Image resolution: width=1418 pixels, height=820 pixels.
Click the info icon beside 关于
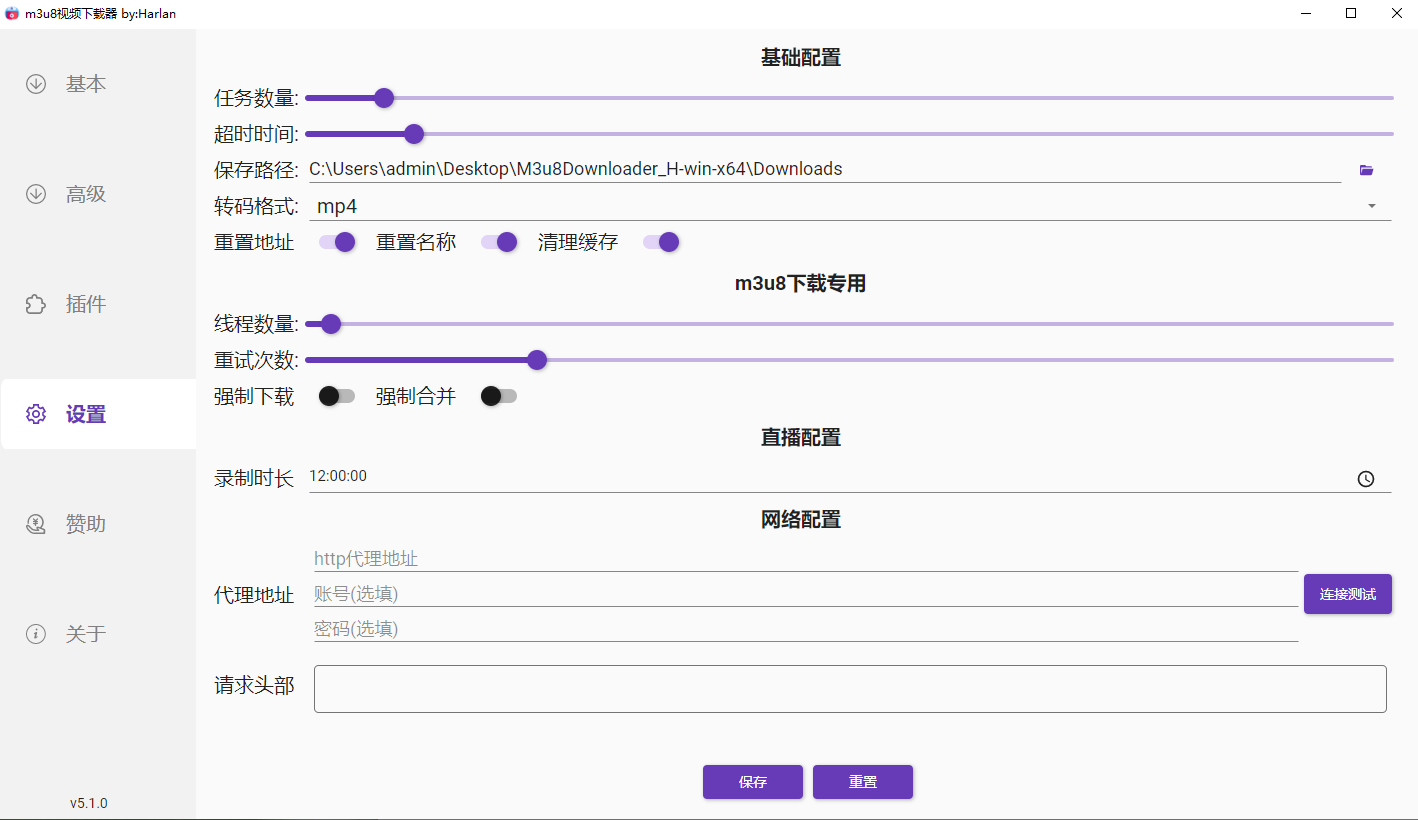(x=36, y=634)
